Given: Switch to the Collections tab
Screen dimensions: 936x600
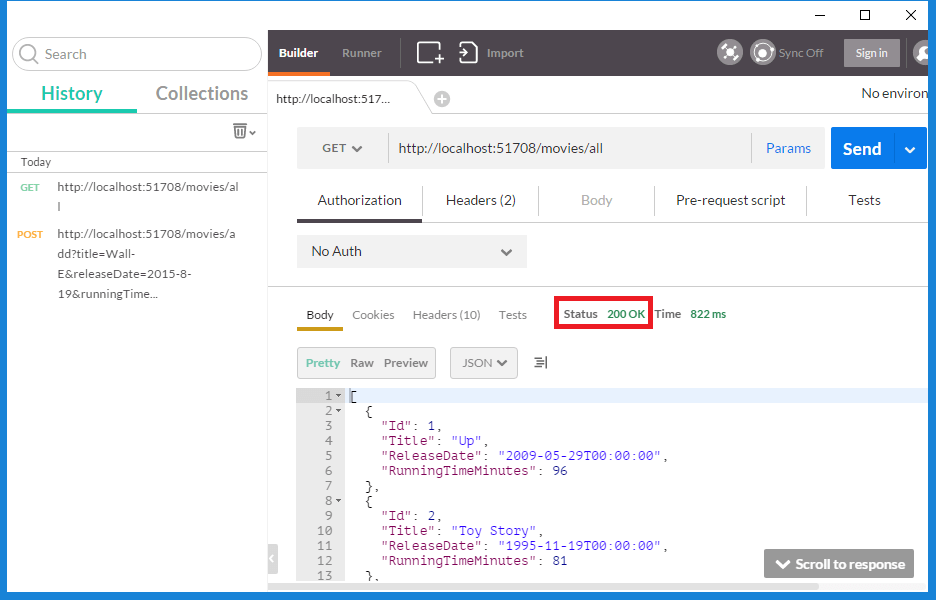Looking at the screenshot, I should 201,93.
